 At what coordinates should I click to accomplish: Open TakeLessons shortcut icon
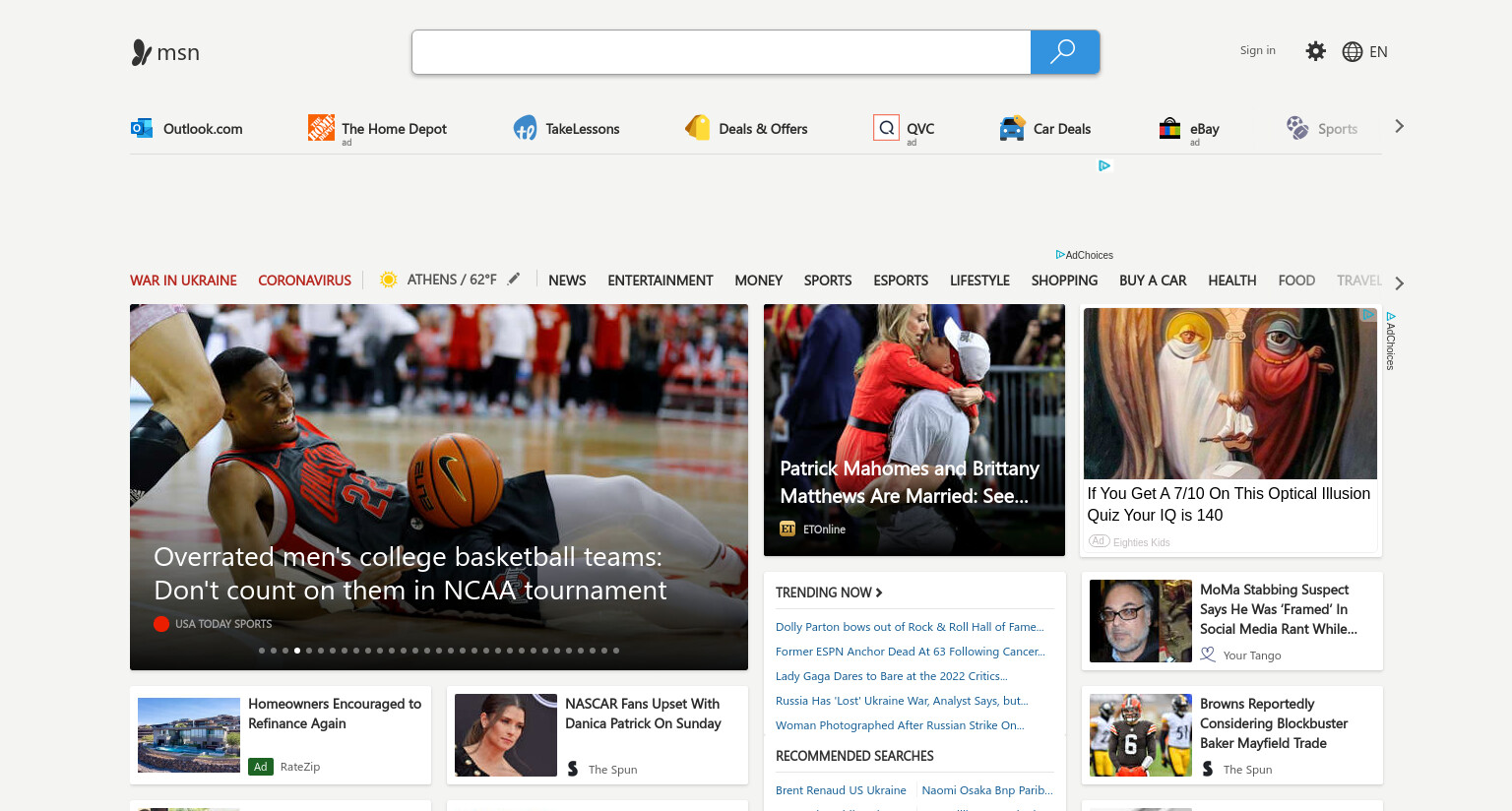(525, 128)
